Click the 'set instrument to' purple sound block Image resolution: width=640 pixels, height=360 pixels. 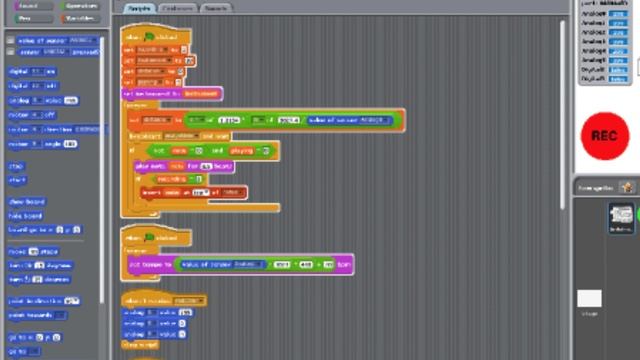[x=172, y=94]
